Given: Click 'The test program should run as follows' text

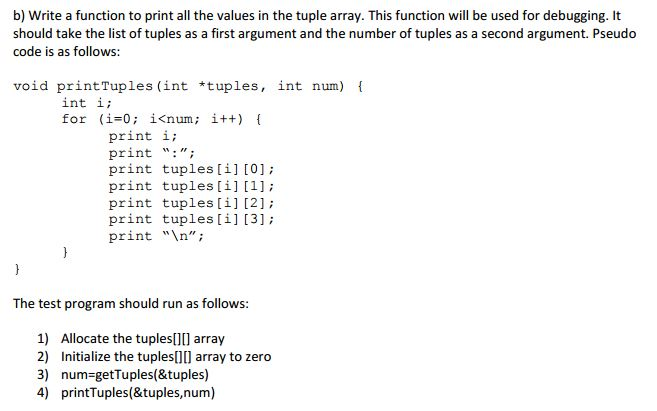Looking at the screenshot, I should (131, 303).
